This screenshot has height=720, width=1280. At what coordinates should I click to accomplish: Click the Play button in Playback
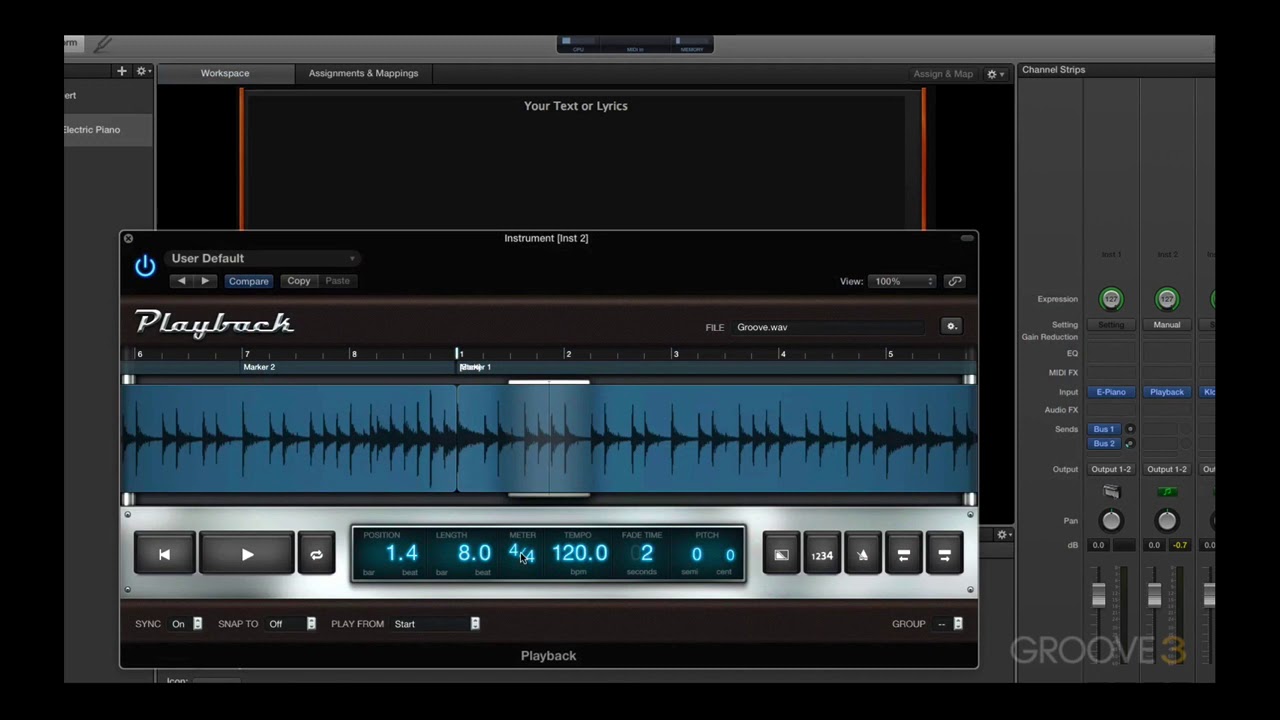pos(247,554)
